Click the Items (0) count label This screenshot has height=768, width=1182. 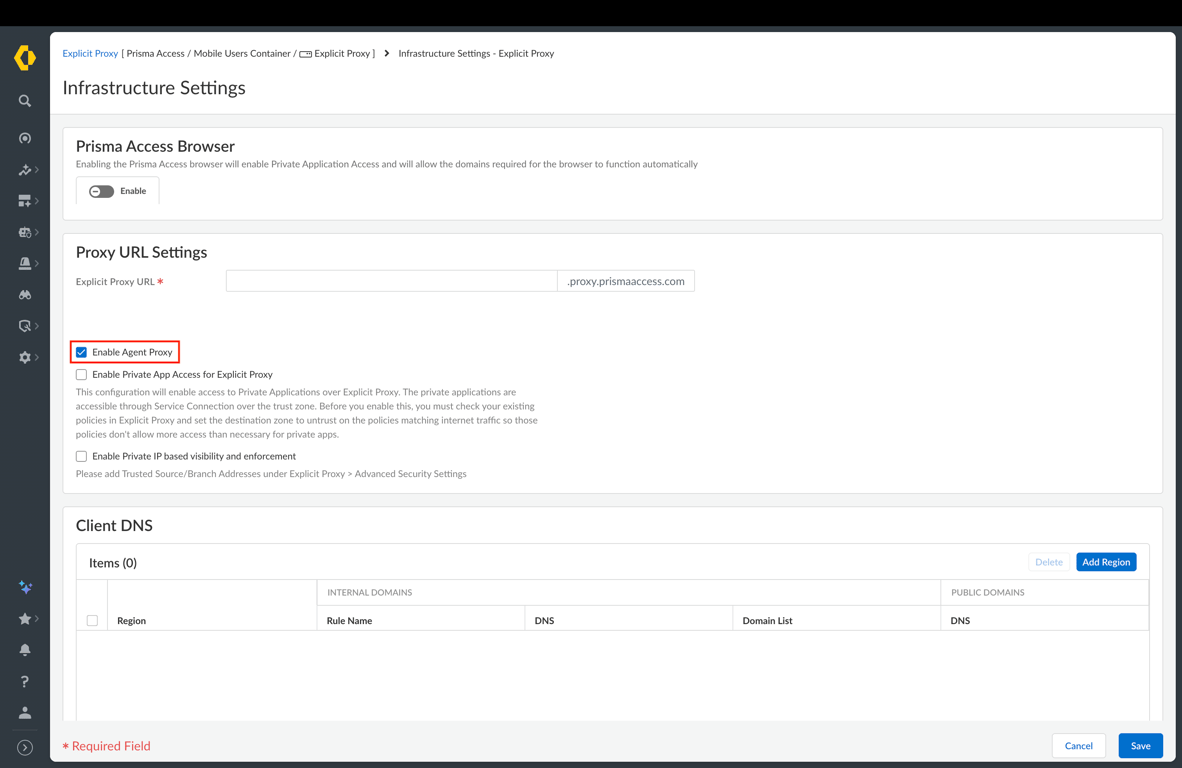point(113,563)
